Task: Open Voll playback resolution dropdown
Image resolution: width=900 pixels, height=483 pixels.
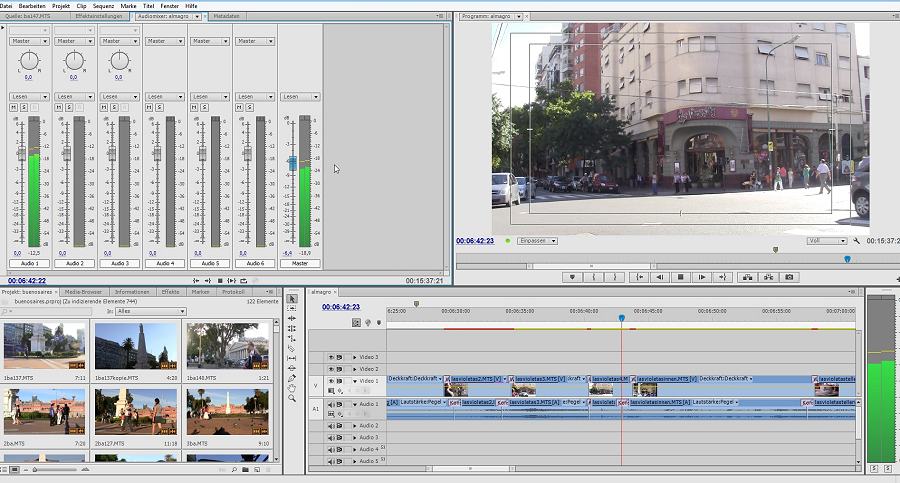Action: pyautogui.click(x=827, y=241)
